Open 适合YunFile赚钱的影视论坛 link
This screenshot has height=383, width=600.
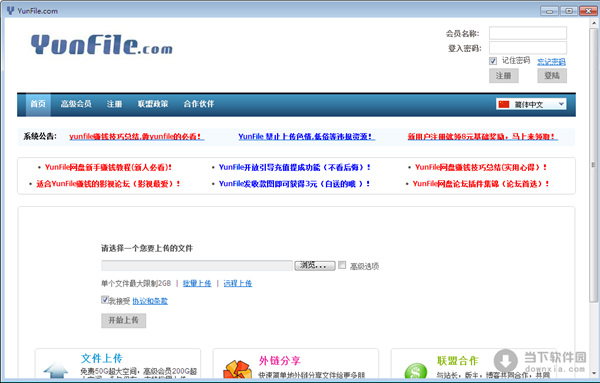click(108, 184)
